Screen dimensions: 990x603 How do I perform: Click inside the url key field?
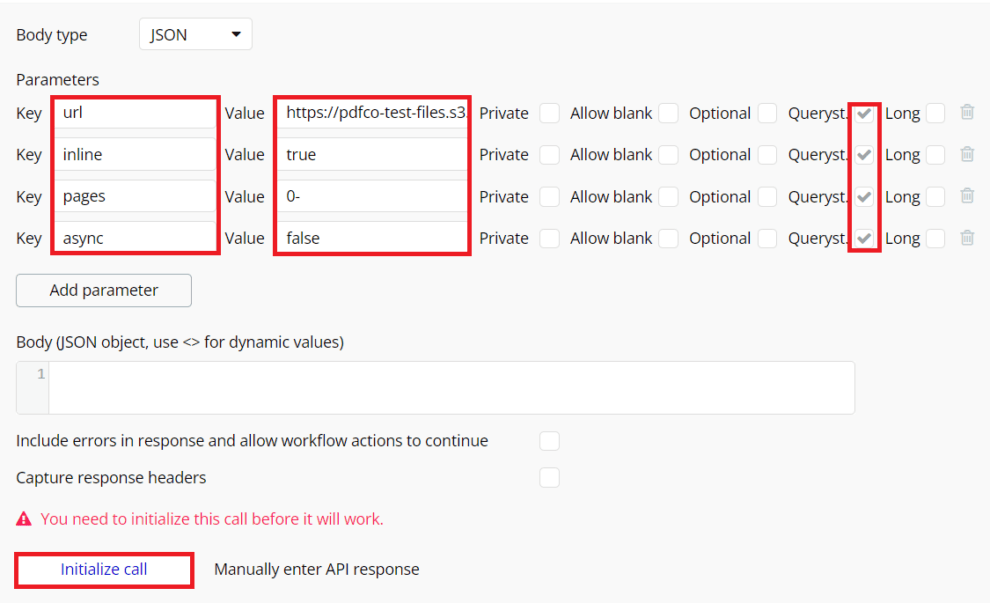point(135,112)
